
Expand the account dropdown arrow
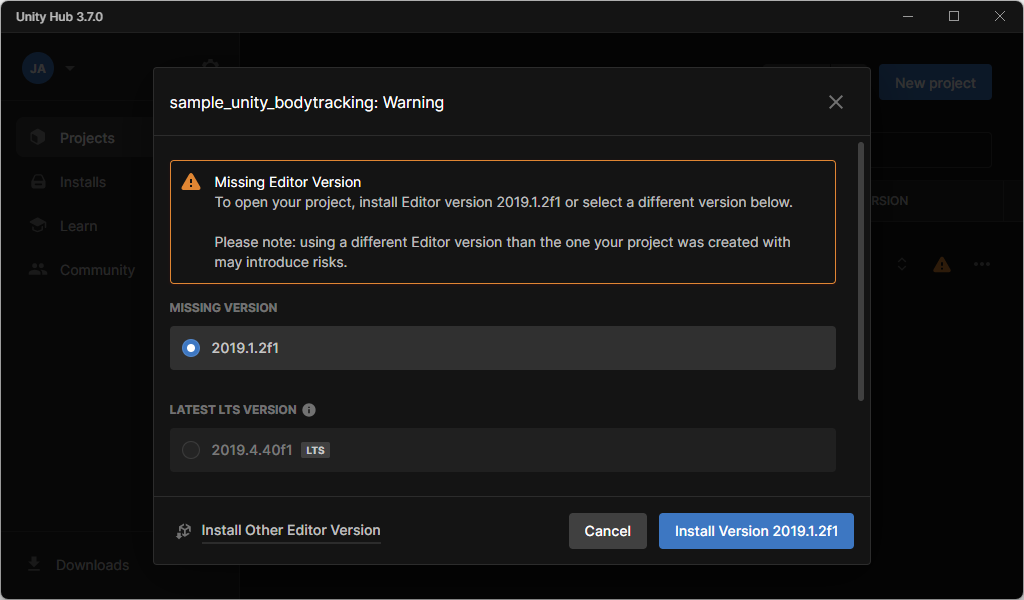[x=70, y=69]
